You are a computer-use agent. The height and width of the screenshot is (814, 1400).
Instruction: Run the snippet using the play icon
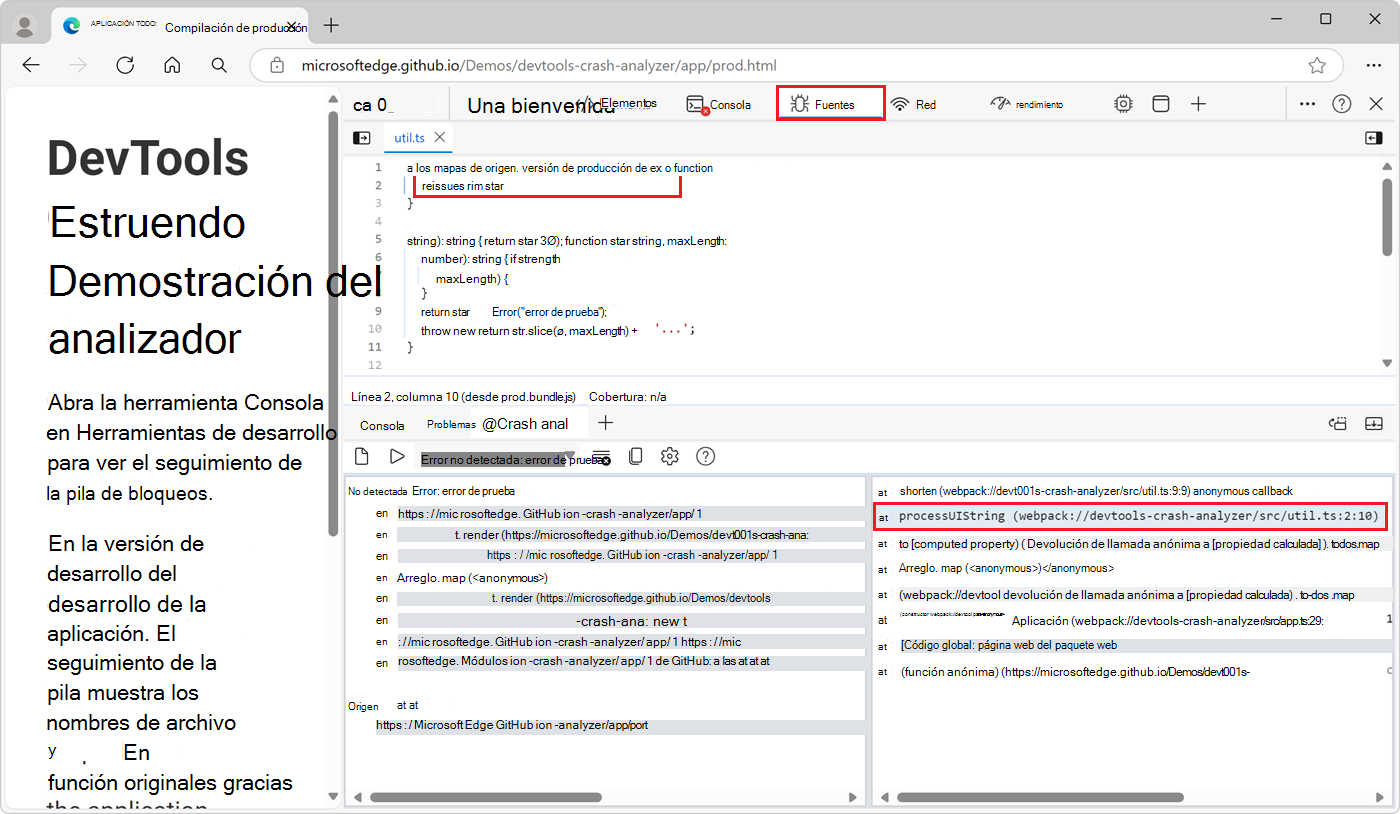(397, 456)
